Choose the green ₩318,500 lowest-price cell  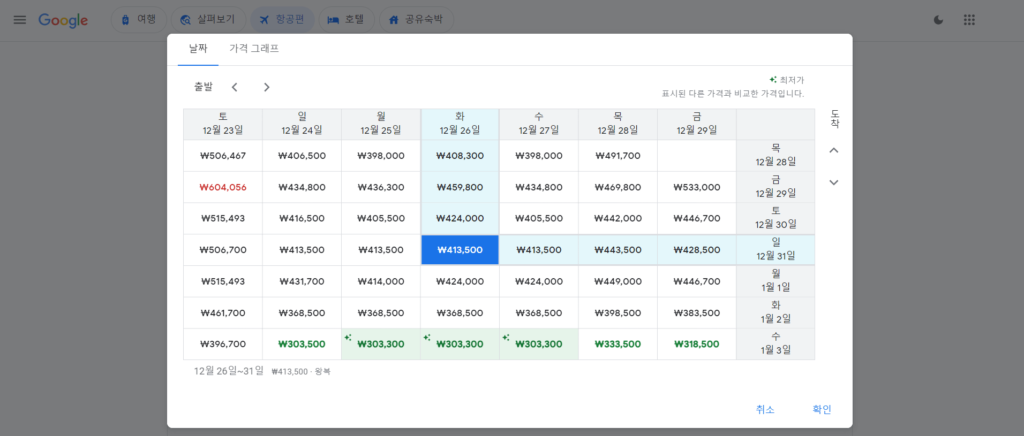click(697, 344)
